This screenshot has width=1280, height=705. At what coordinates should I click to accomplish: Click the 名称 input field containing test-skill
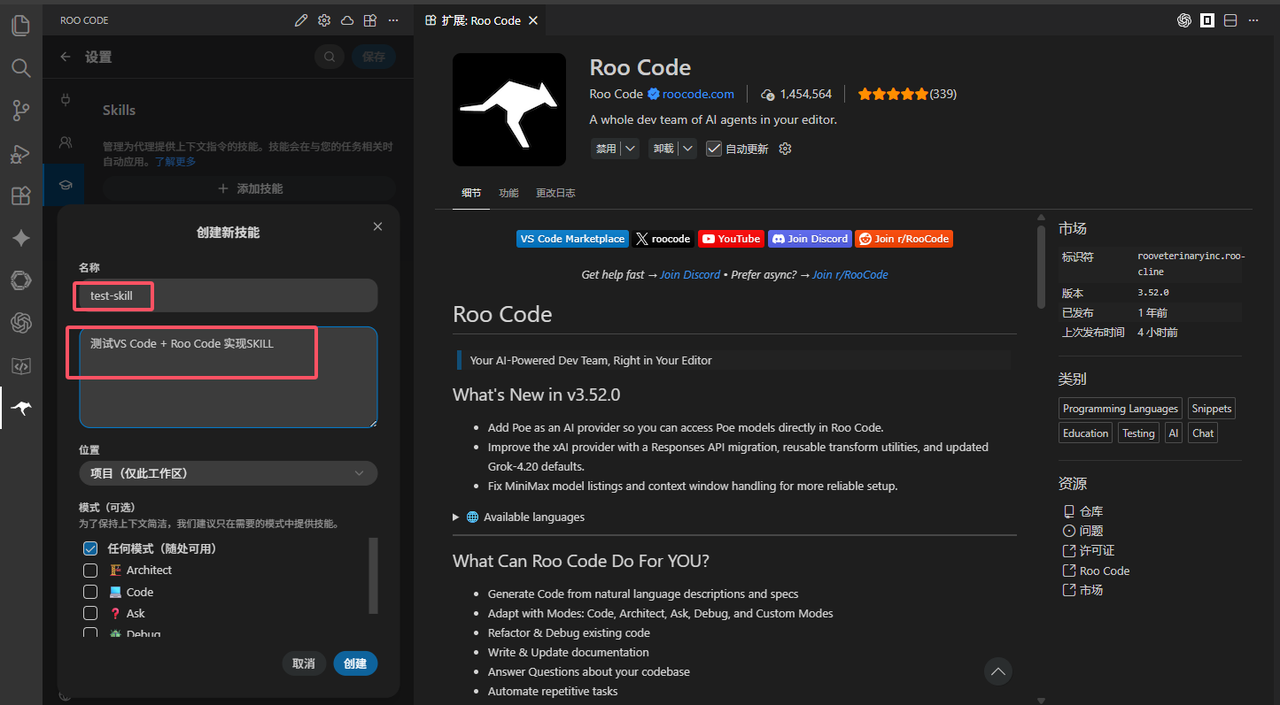228,295
